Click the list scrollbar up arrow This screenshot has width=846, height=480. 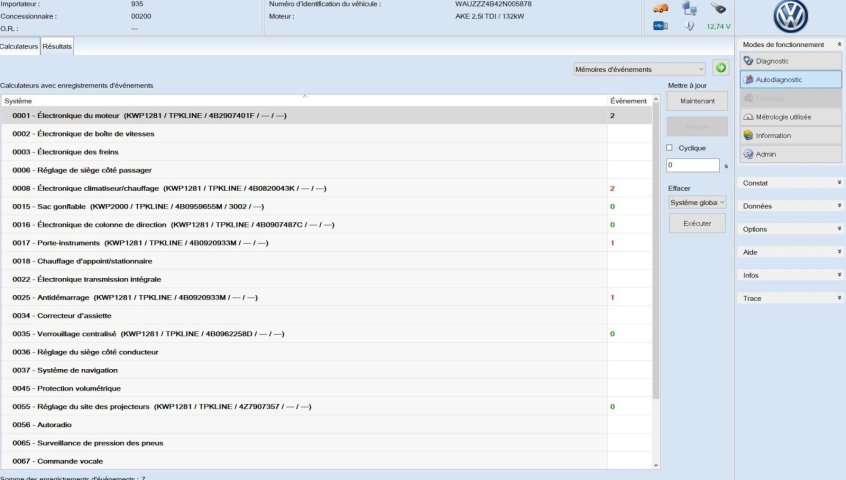656,99
